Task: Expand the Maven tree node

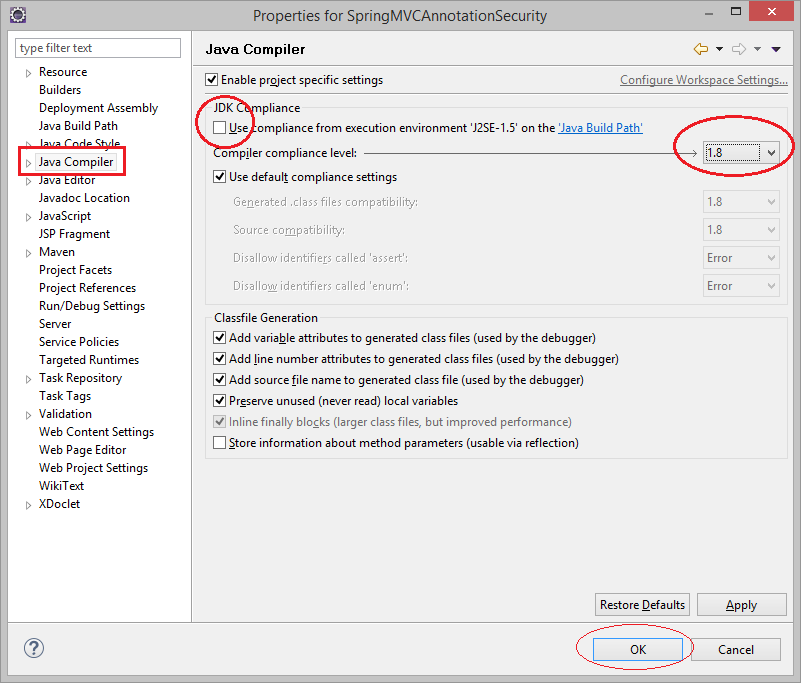Action: [x=29, y=253]
